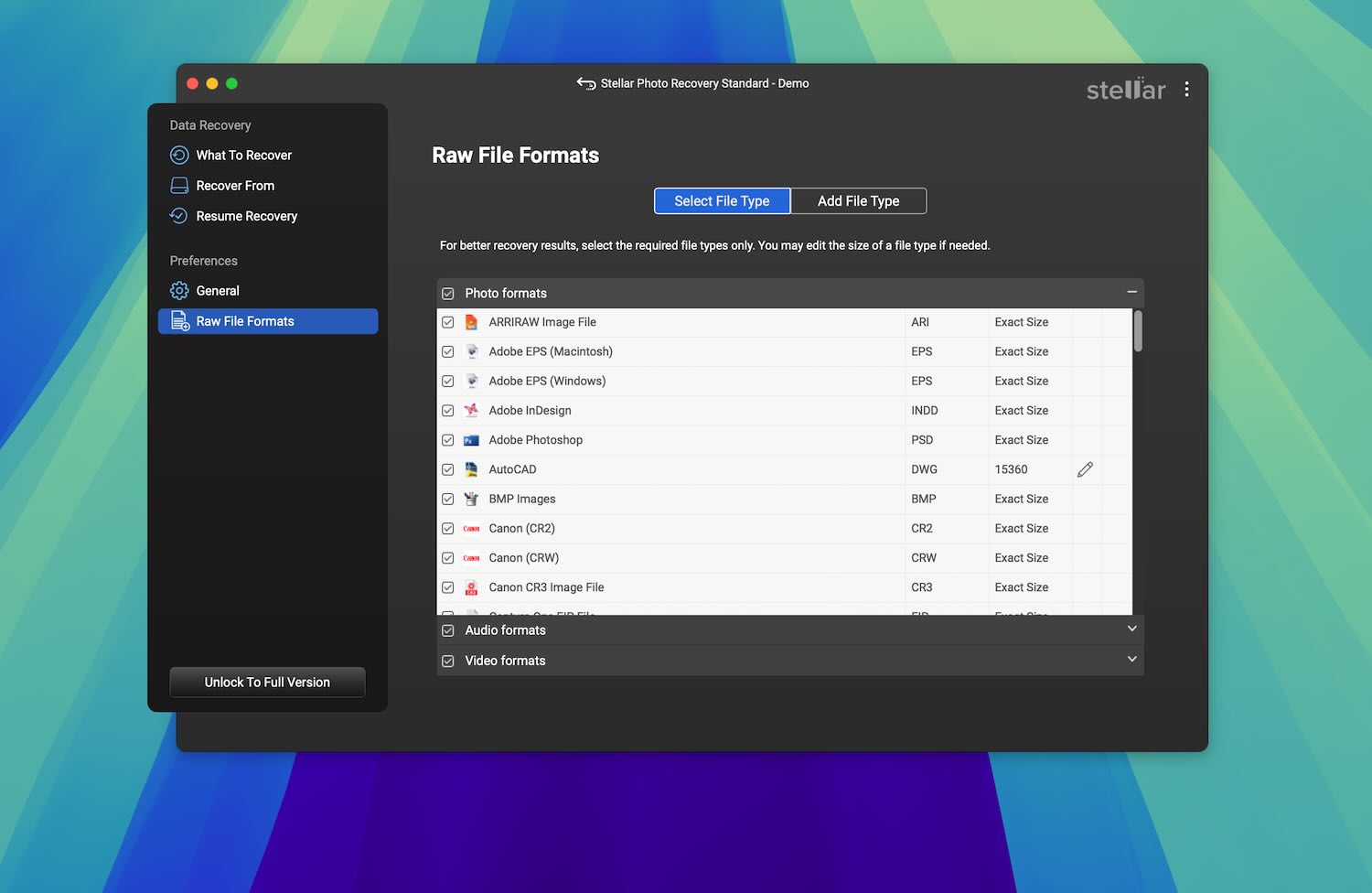Click the AutoCAD pencil edit size icon
The image size is (1372, 893).
tap(1085, 469)
